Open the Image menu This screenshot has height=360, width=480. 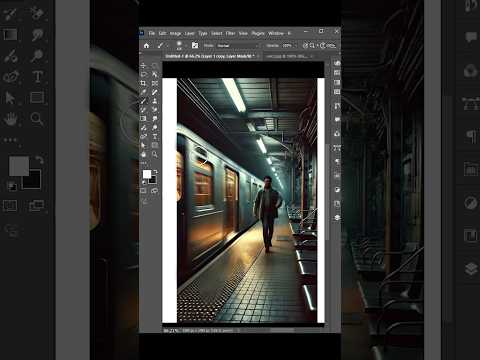[175, 33]
